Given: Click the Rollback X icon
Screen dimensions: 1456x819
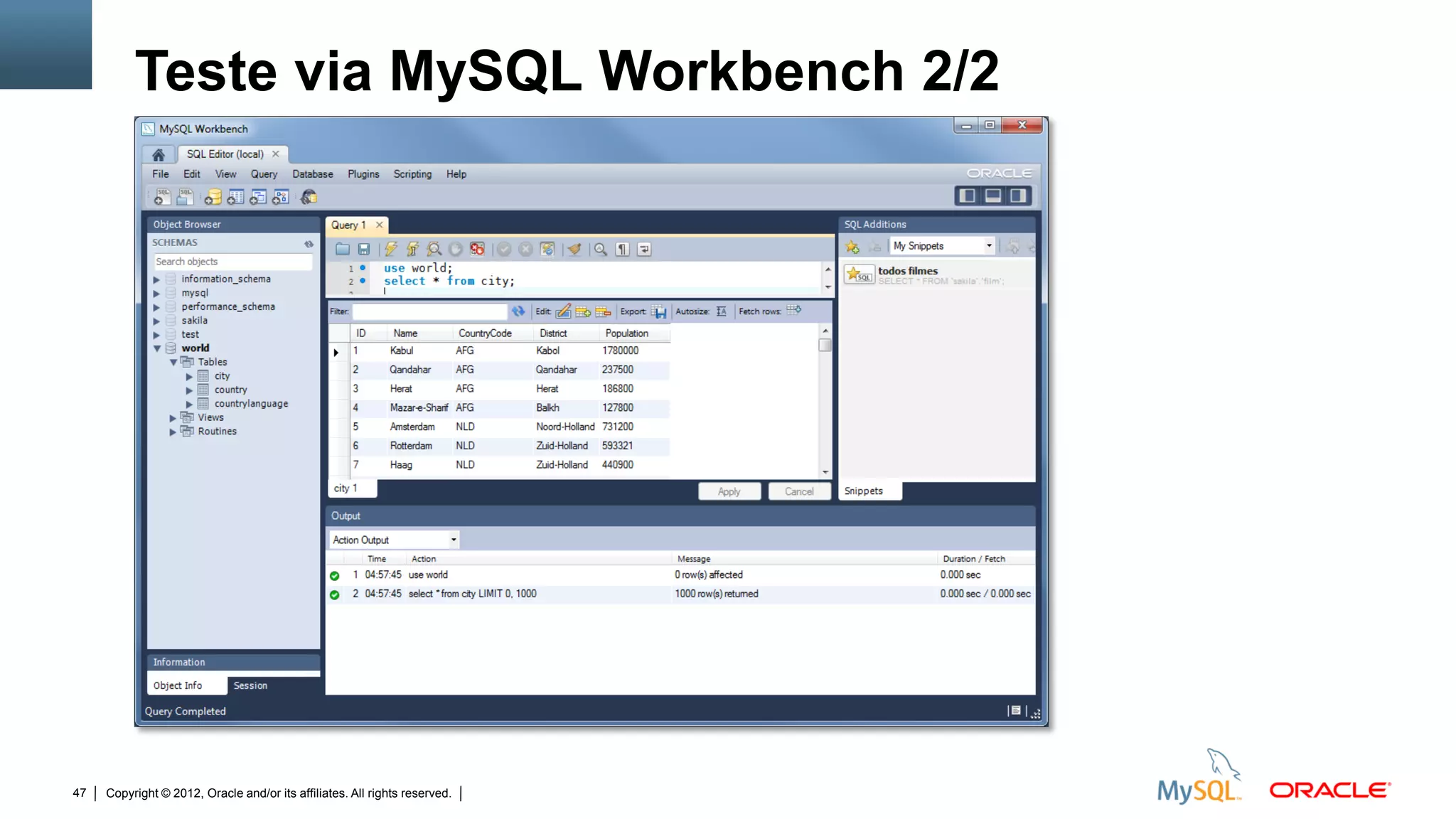Looking at the screenshot, I should tap(526, 249).
